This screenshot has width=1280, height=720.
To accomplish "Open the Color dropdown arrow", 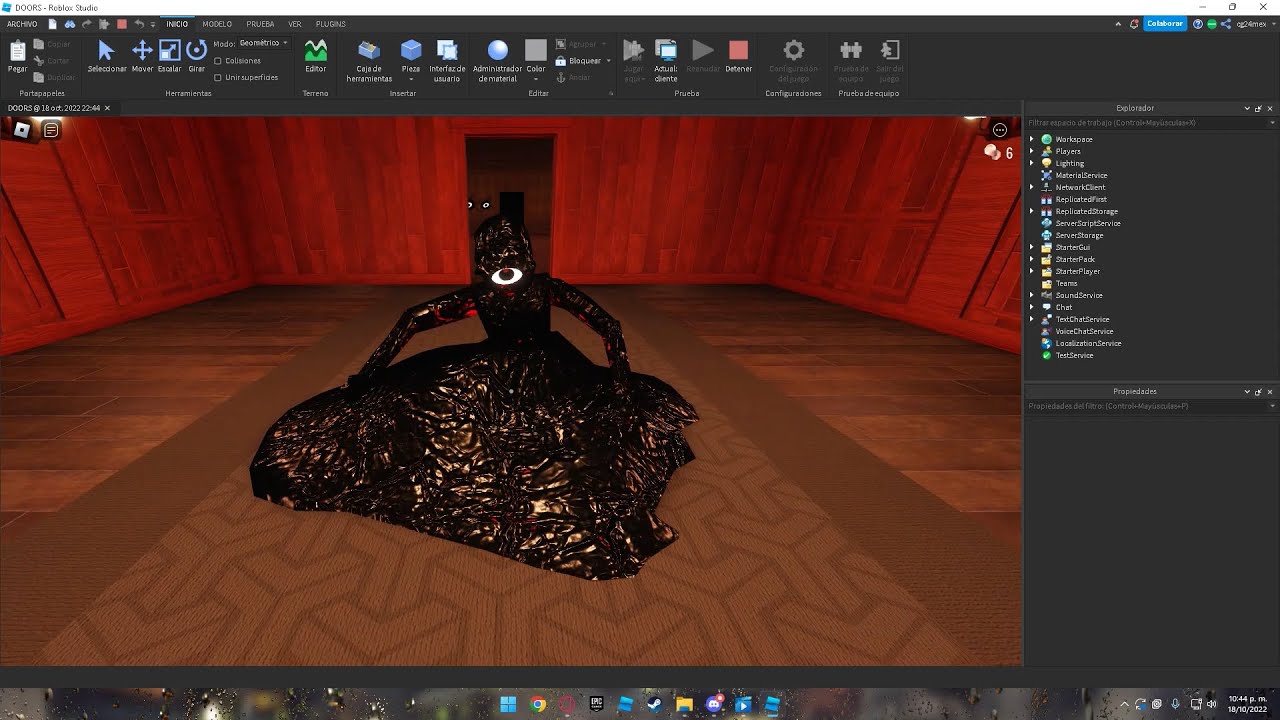I will point(536,79).
